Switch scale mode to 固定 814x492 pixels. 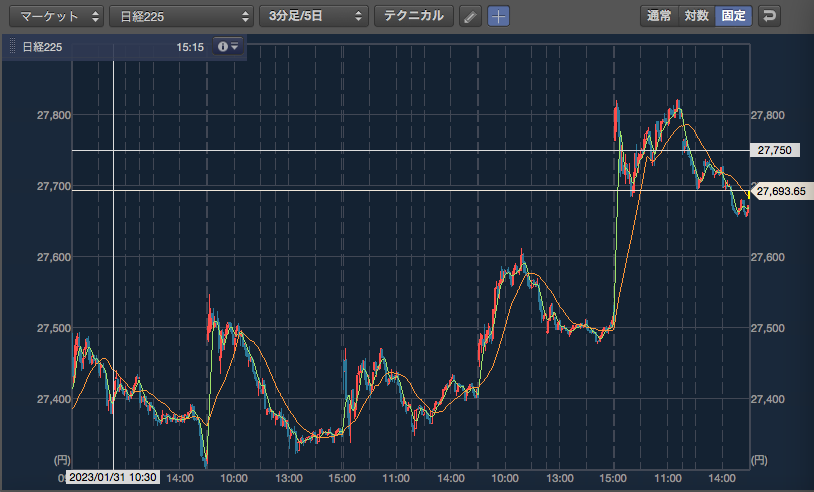[734, 16]
